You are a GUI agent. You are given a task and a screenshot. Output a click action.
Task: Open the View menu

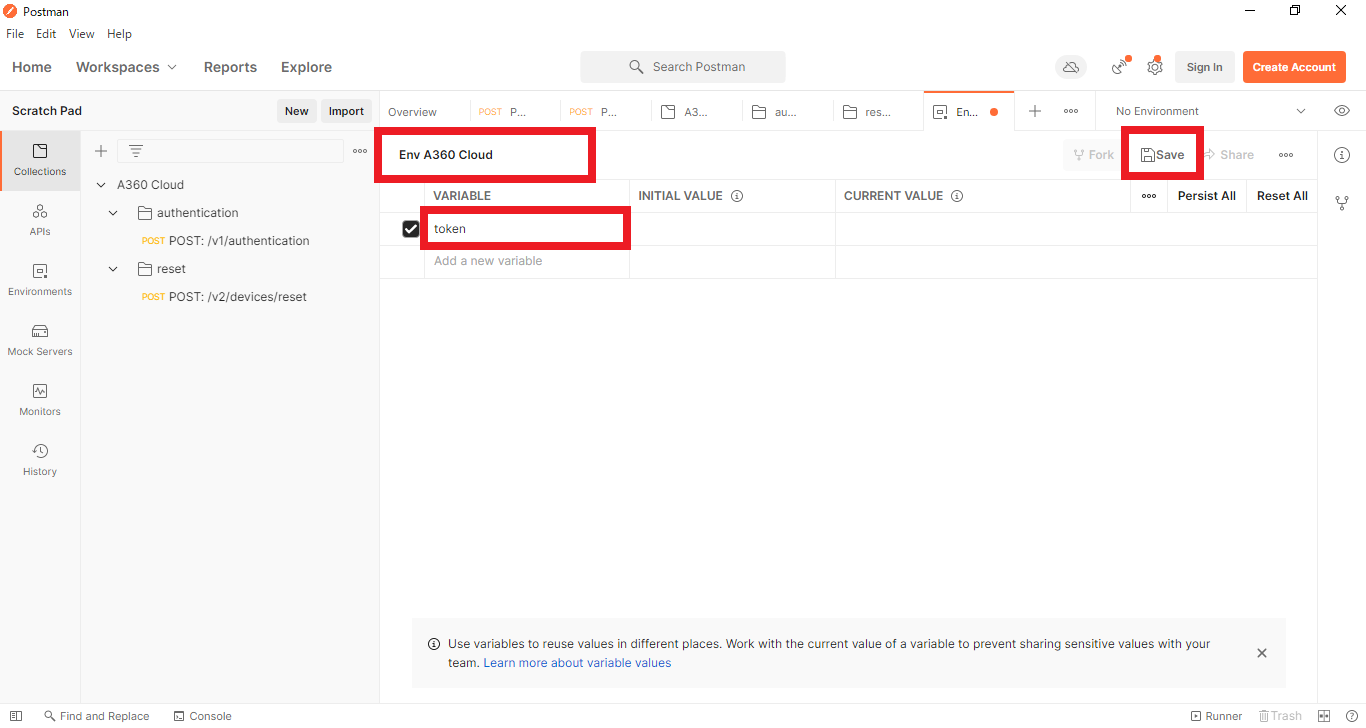(82, 34)
